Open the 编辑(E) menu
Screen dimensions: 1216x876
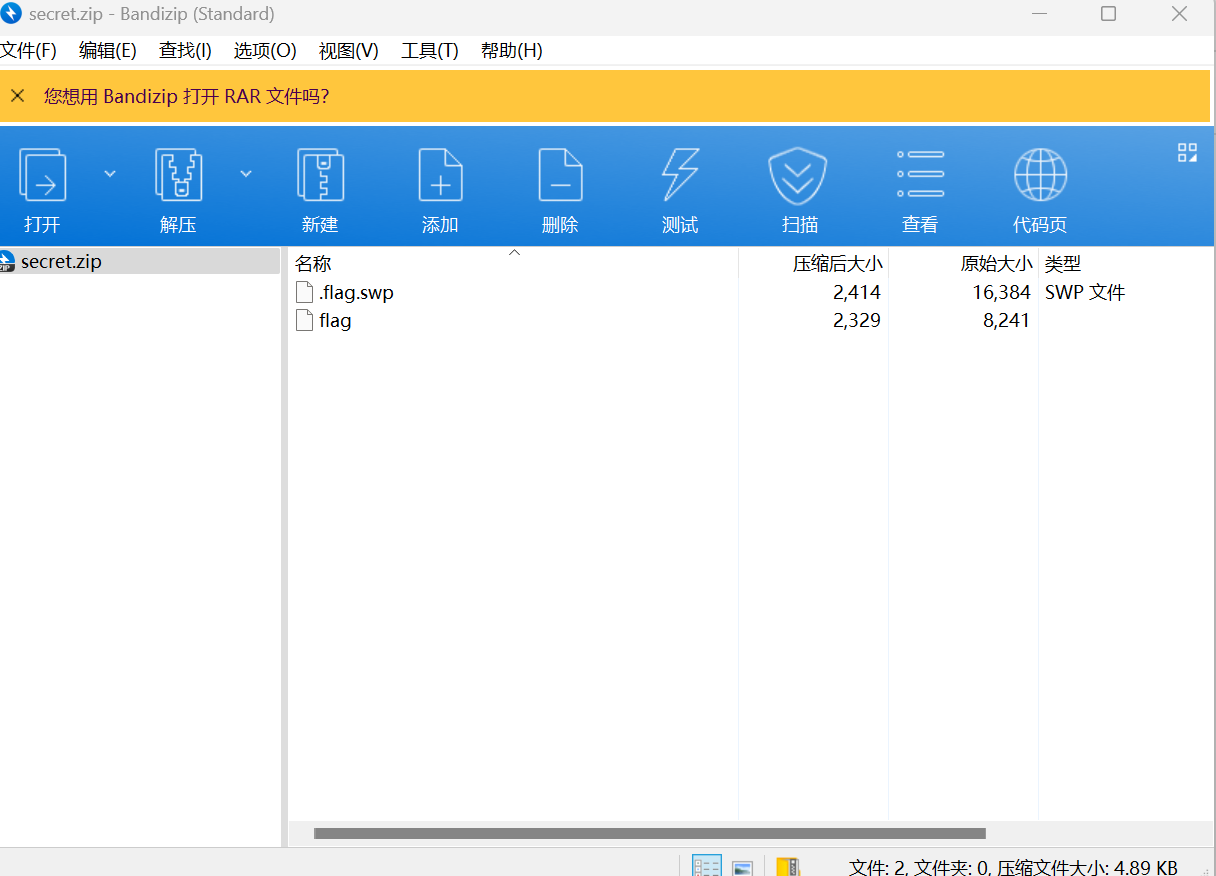click(108, 51)
